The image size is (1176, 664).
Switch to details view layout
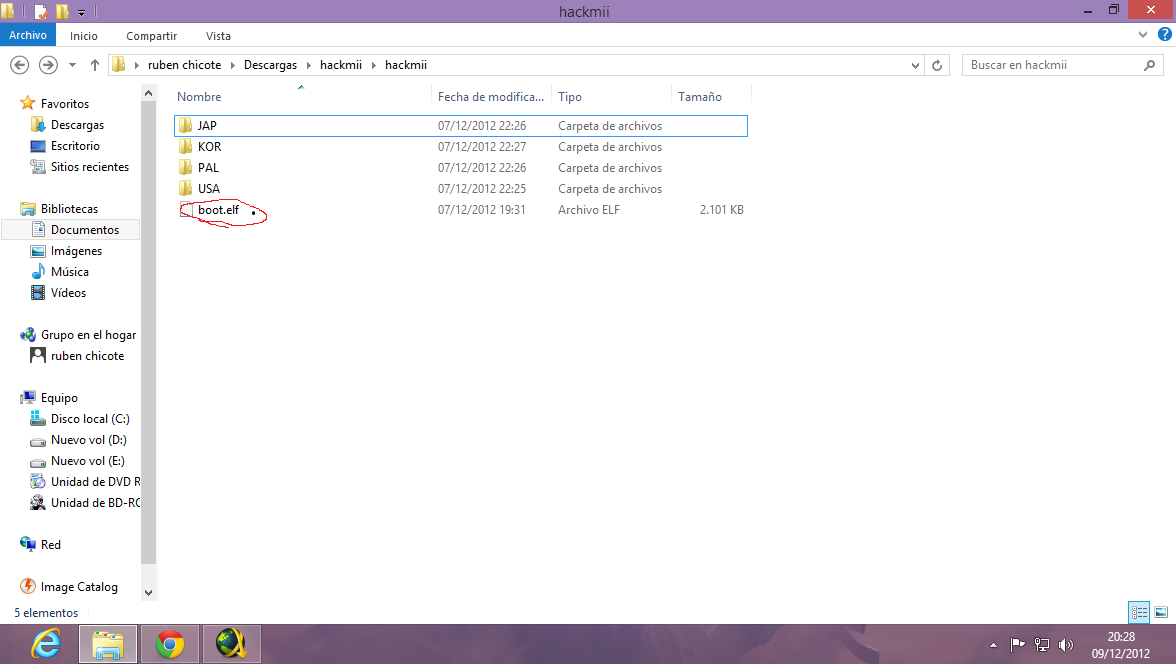pyautogui.click(x=1139, y=612)
